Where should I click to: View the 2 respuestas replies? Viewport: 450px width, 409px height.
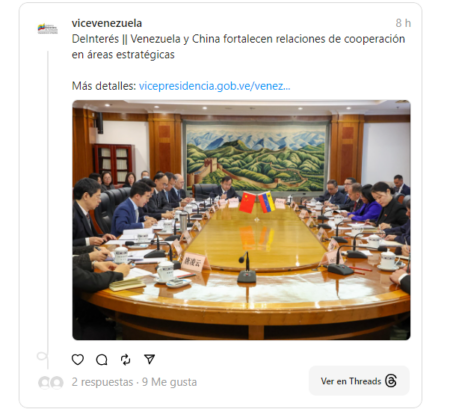click(102, 382)
